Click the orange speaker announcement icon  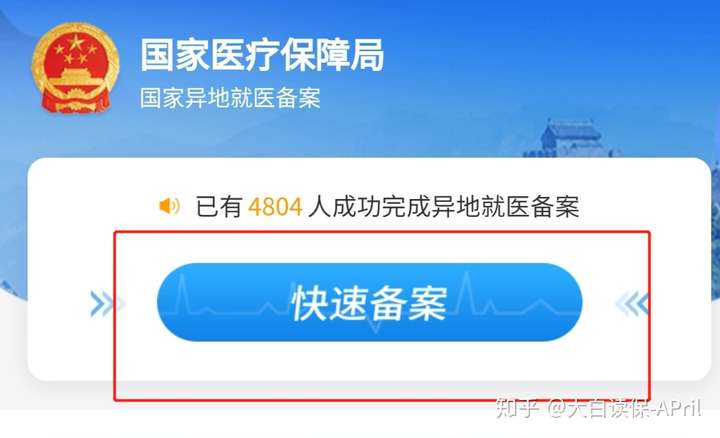click(169, 206)
